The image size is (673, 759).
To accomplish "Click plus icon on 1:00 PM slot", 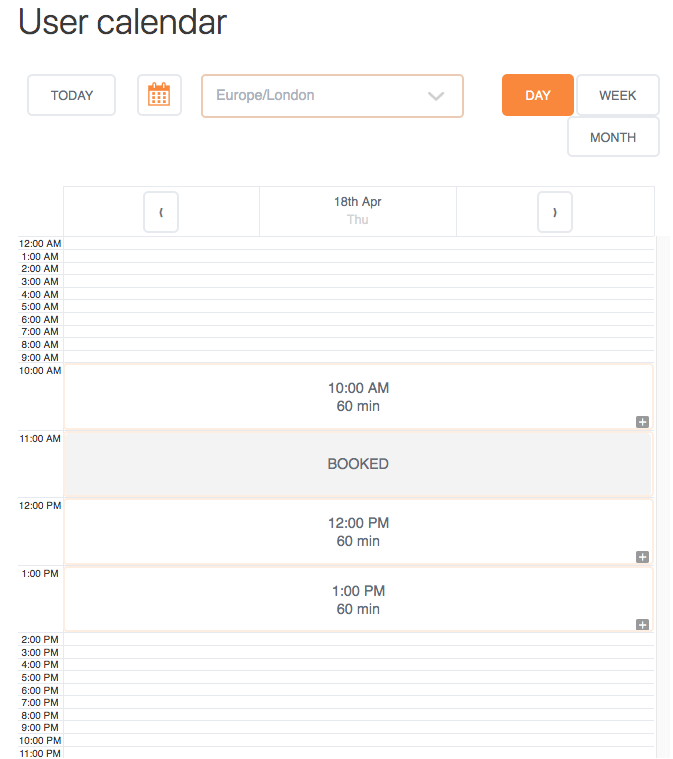I will pyautogui.click(x=642, y=625).
